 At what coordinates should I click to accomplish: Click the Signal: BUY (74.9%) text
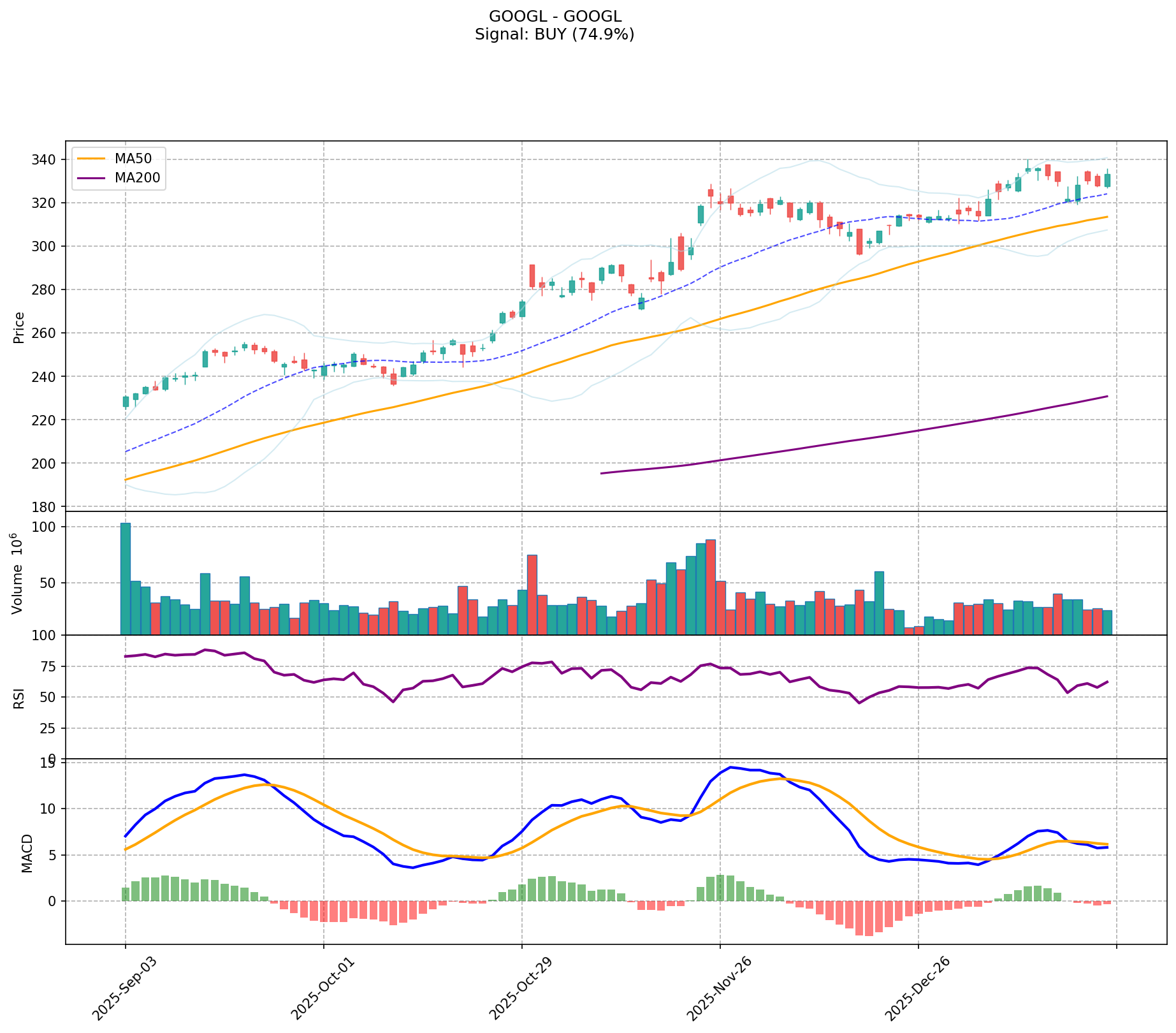555,35
